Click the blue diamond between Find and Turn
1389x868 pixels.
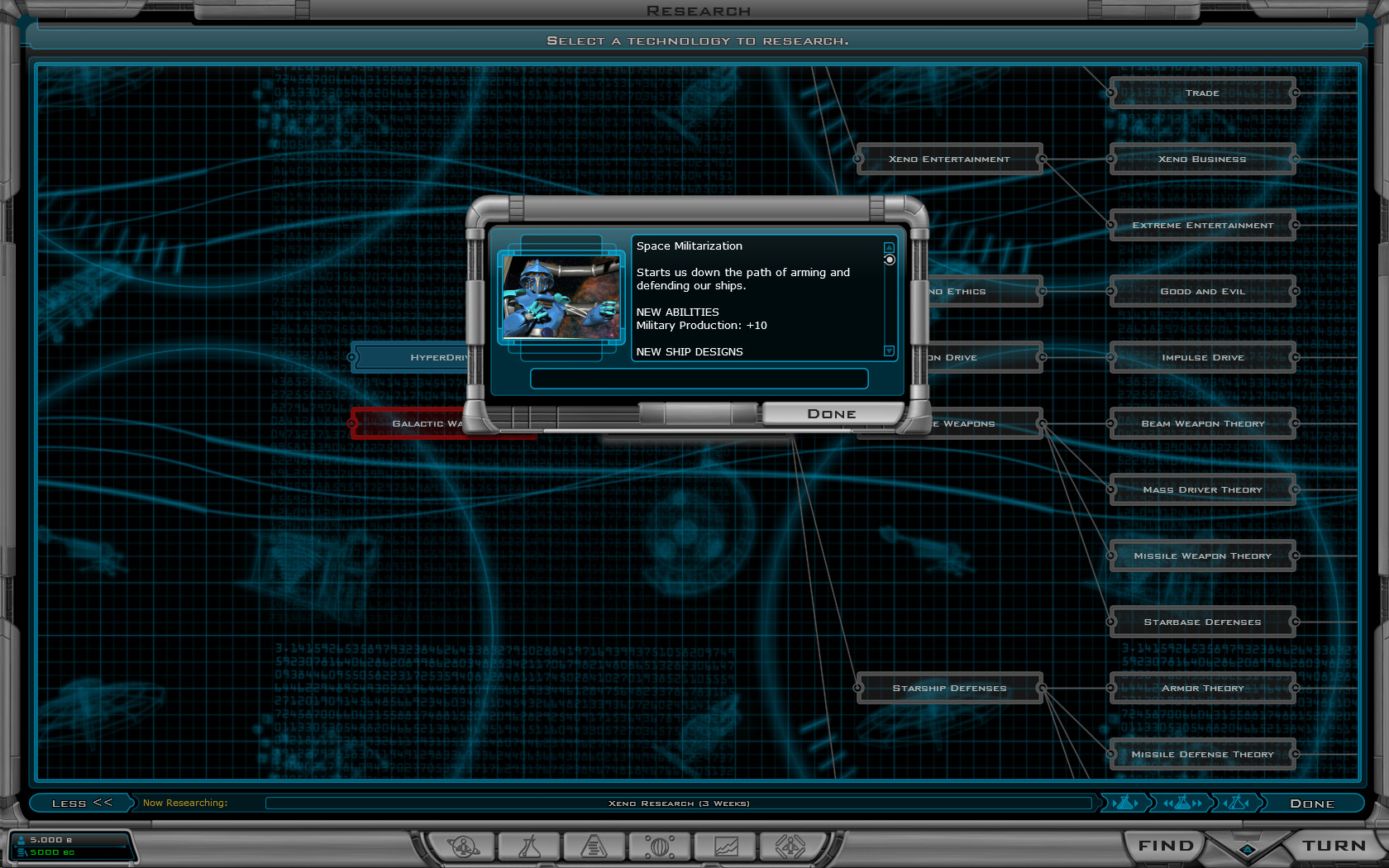(1248, 849)
